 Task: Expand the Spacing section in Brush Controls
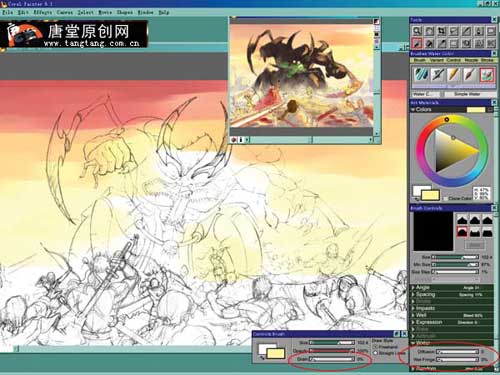pos(425,294)
